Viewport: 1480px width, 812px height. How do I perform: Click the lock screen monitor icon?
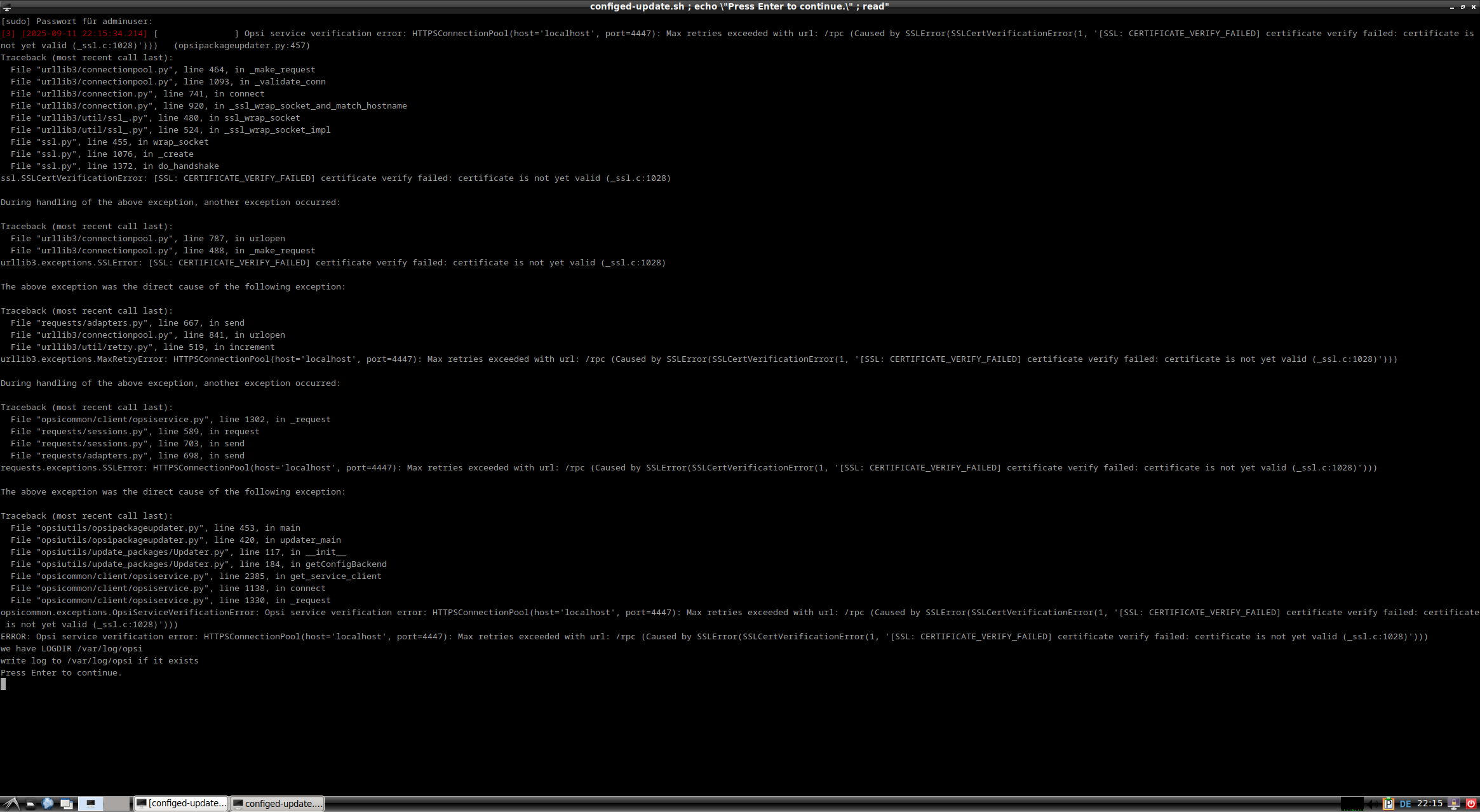coord(1453,804)
